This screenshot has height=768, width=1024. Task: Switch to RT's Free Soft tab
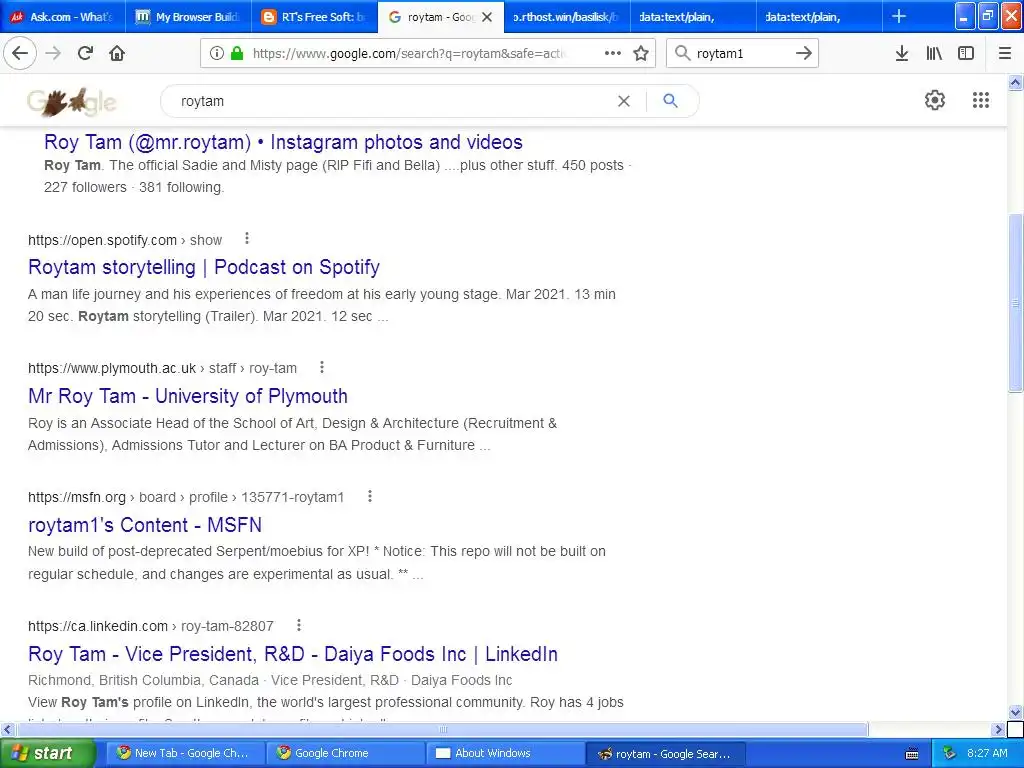tap(315, 16)
